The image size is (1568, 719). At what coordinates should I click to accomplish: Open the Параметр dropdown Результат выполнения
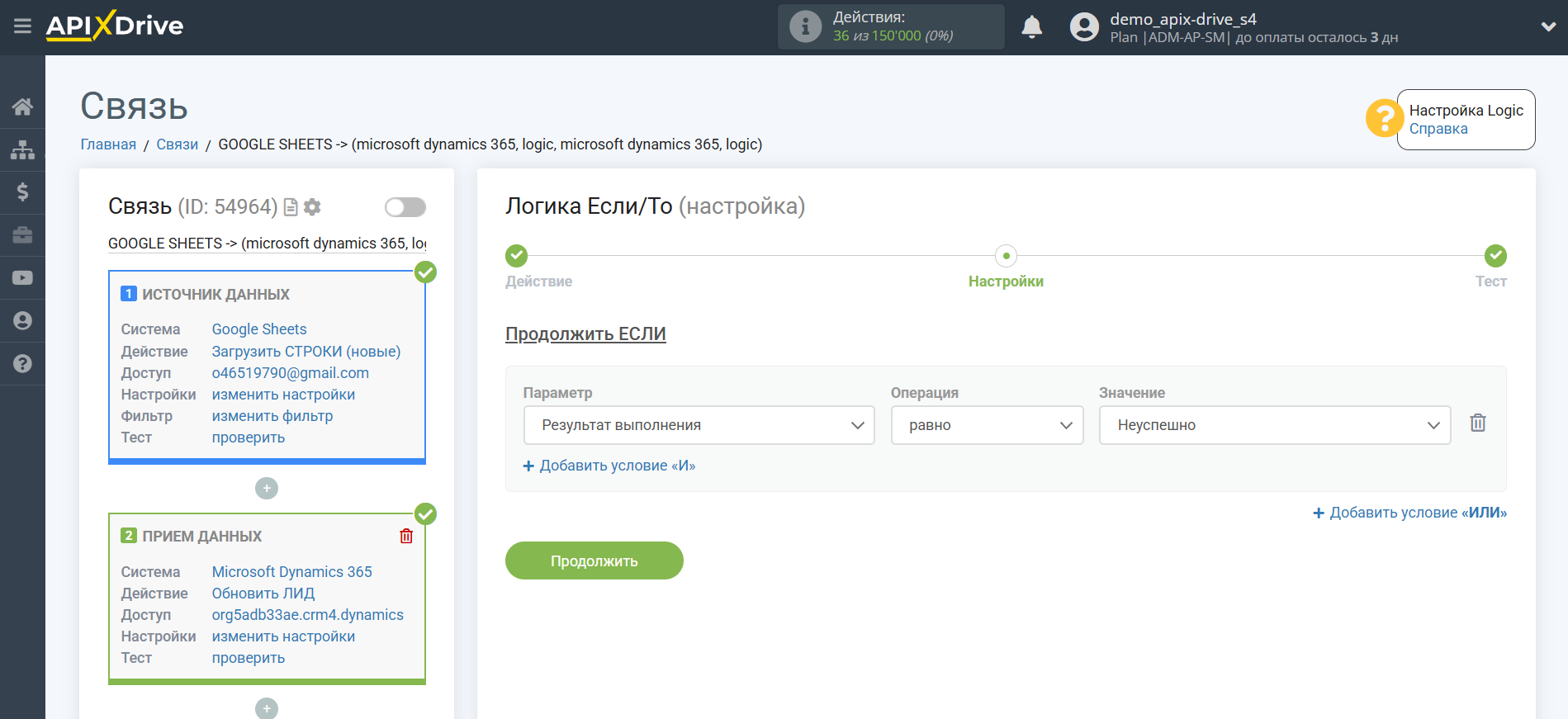tap(699, 425)
